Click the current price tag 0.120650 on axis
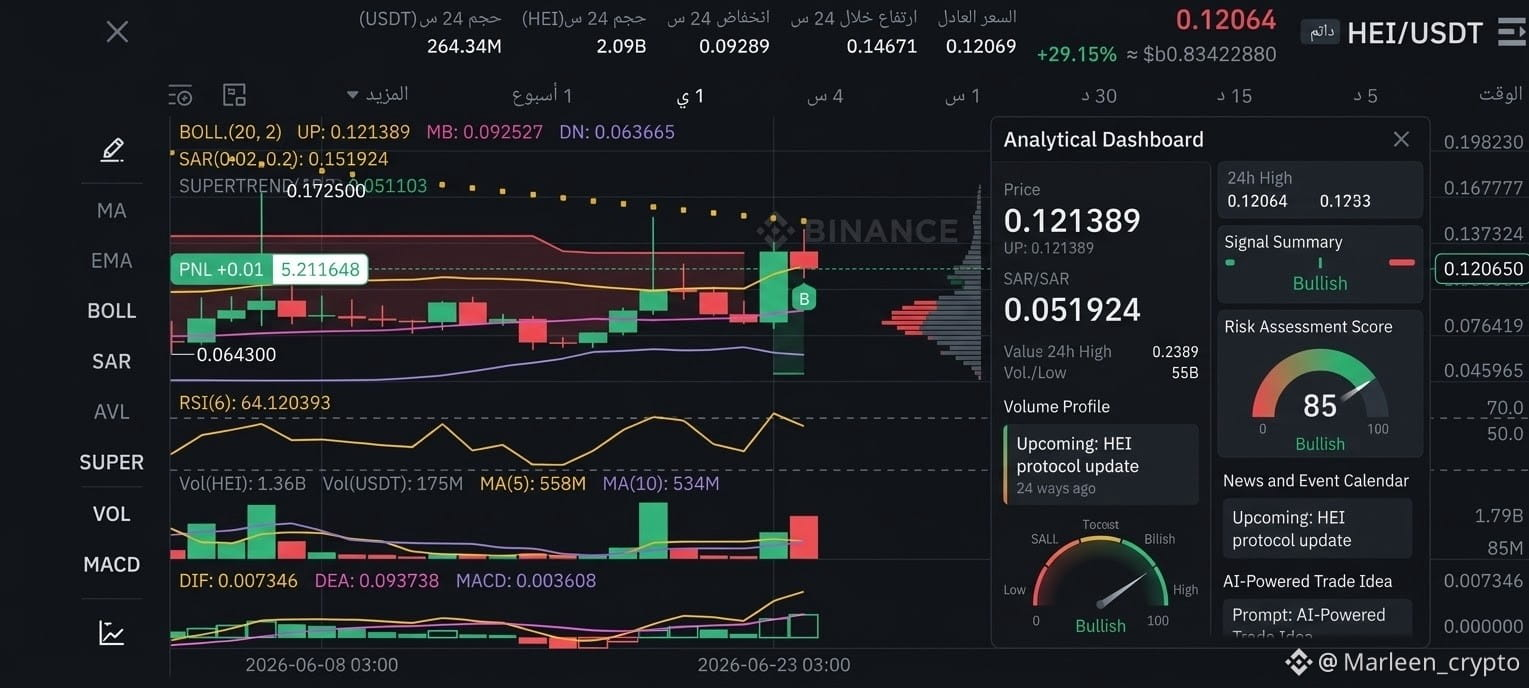 pyautogui.click(x=1481, y=269)
